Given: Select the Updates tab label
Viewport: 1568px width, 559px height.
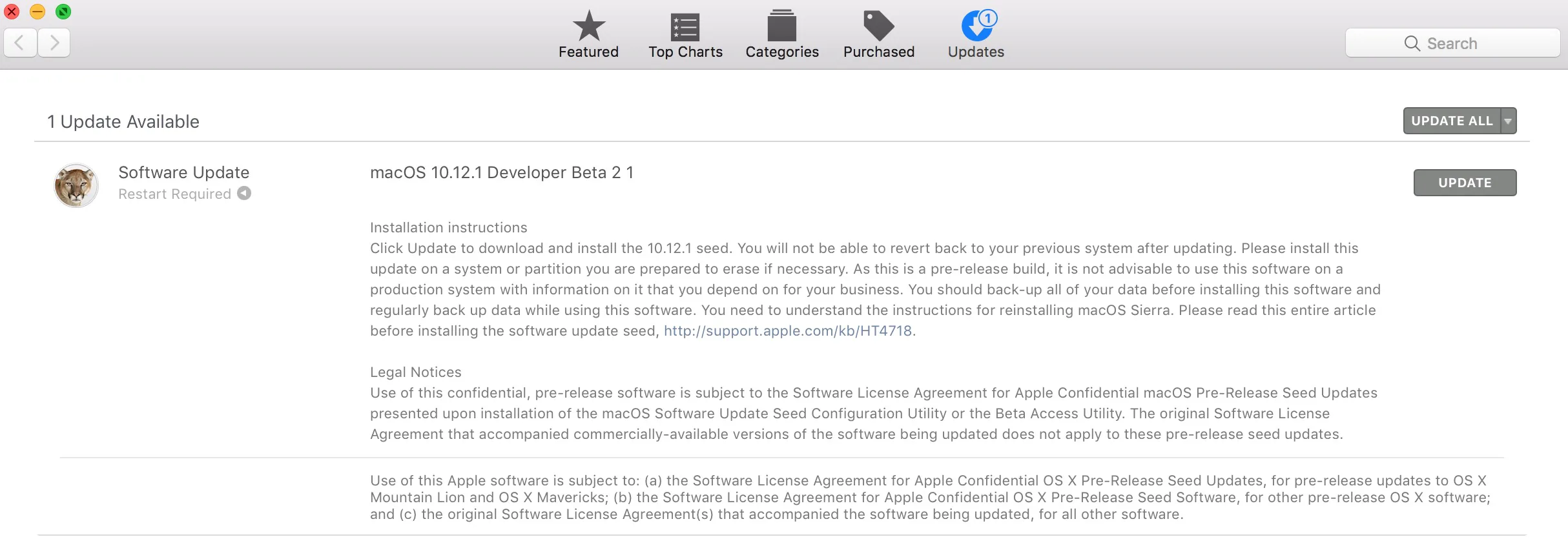Looking at the screenshot, I should click(x=976, y=52).
